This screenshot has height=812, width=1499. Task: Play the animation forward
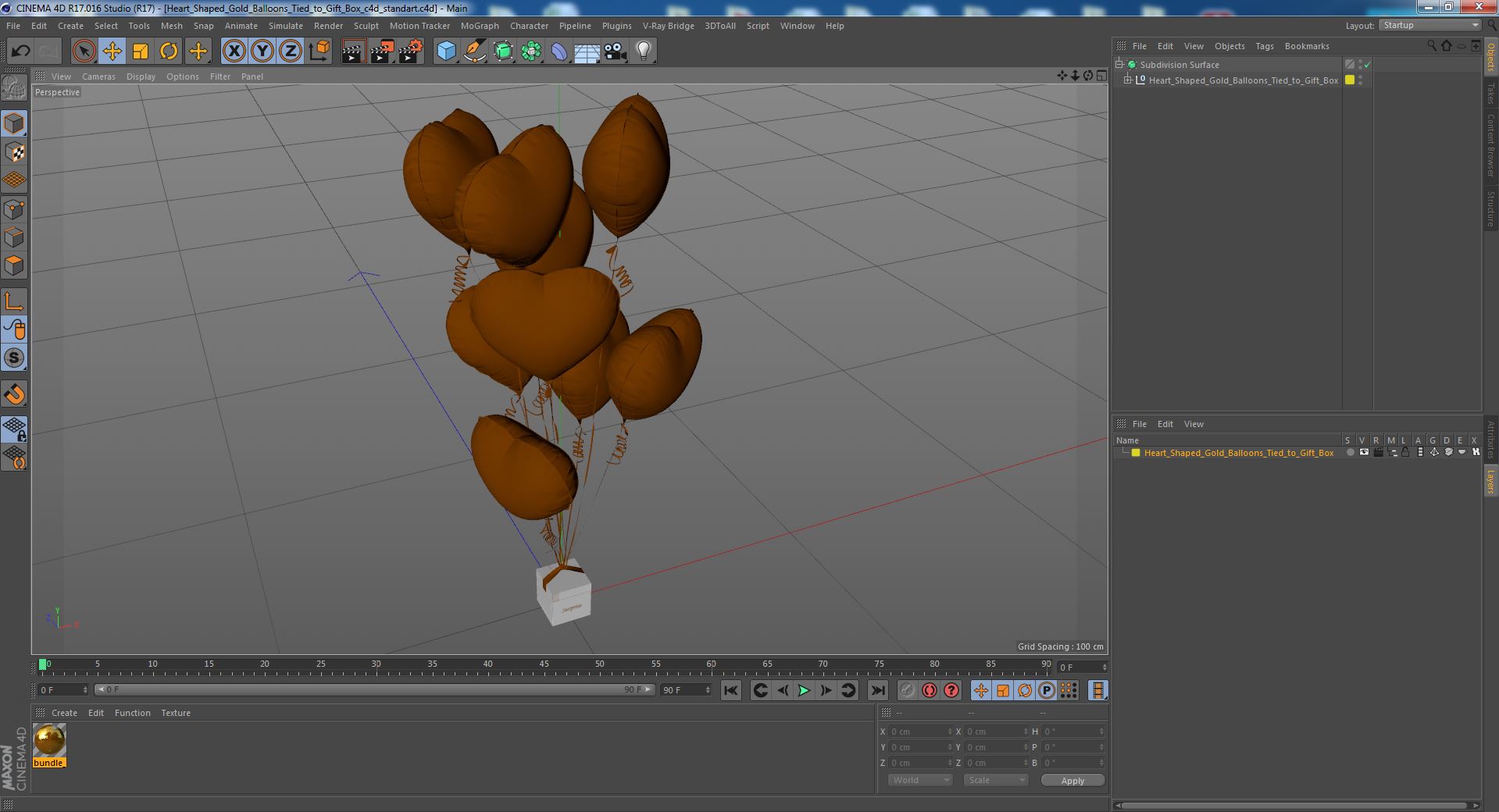[804, 690]
